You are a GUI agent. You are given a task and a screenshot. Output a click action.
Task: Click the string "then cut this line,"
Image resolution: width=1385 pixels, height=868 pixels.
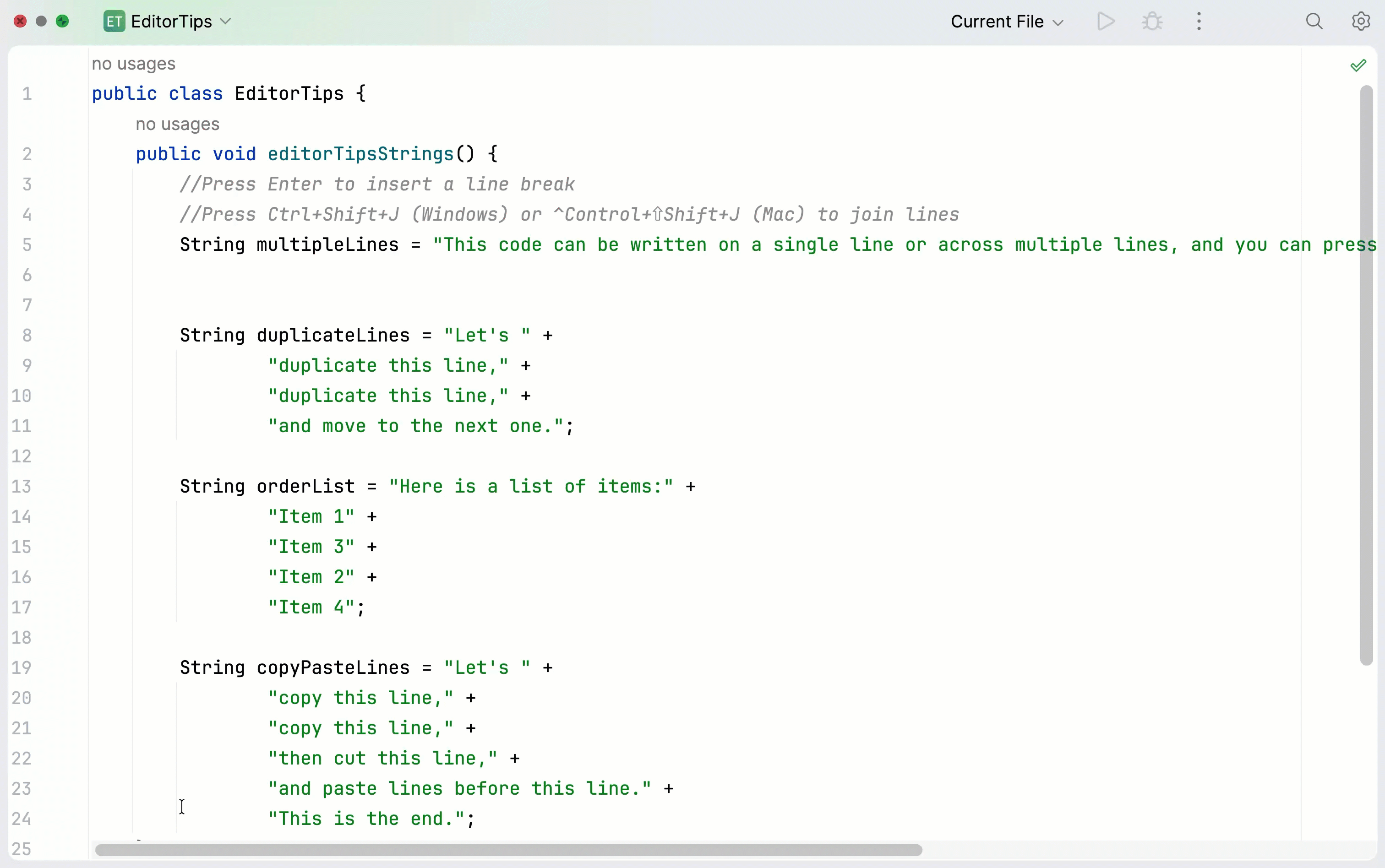tap(382, 758)
